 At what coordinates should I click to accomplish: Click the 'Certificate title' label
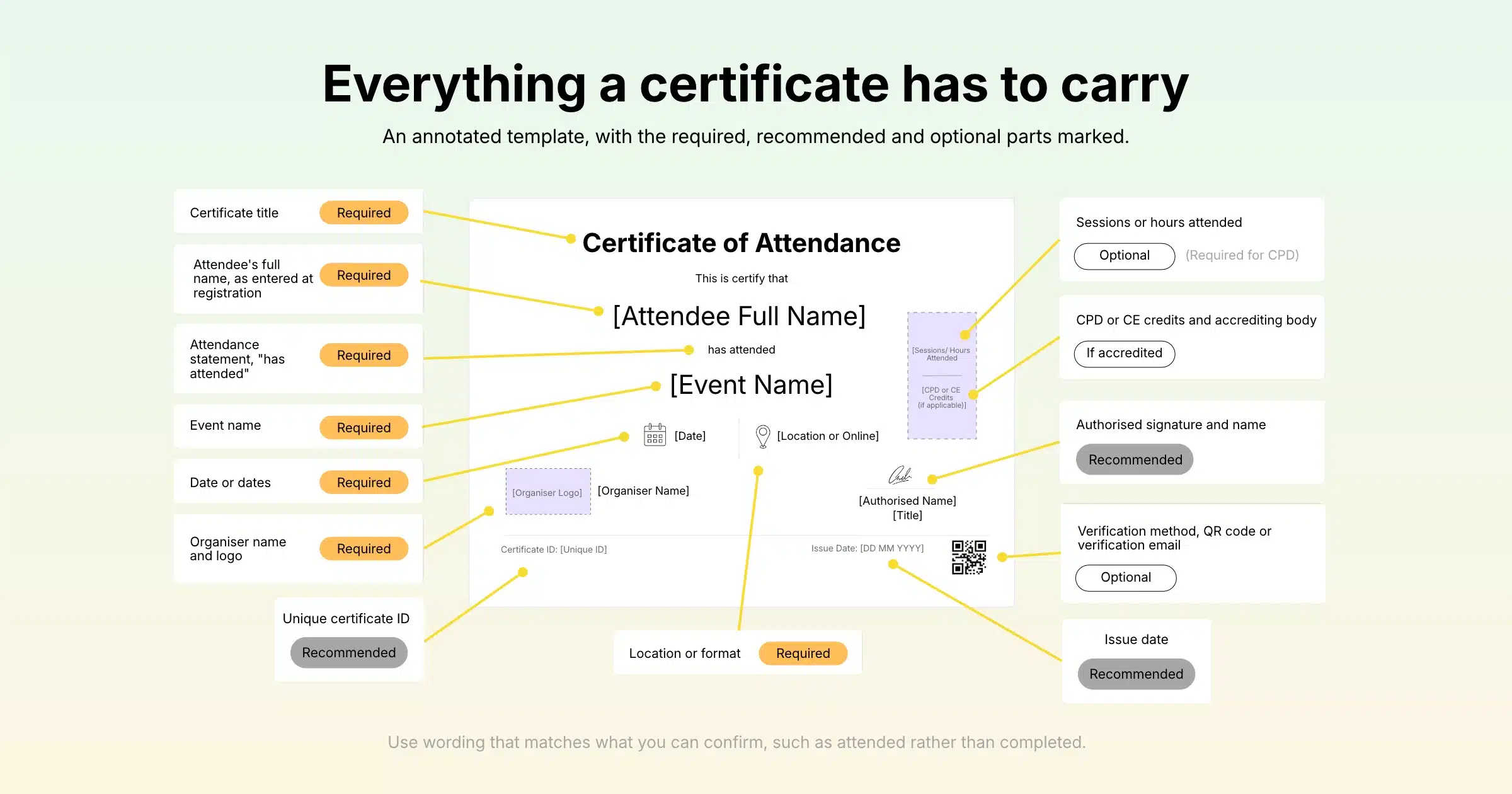coord(234,213)
